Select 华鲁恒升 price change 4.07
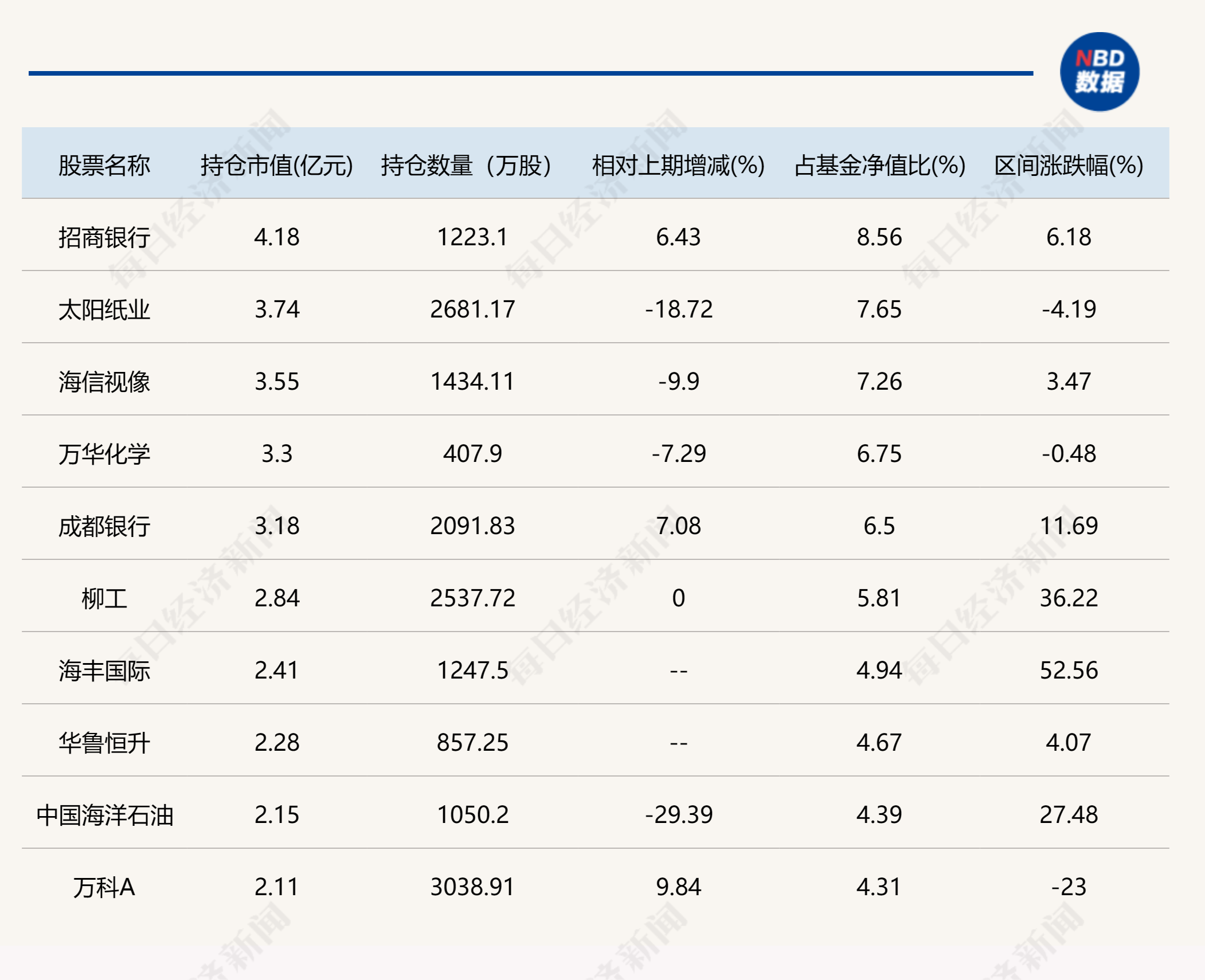This screenshot has width=1205, height=980. (x=1069, y=743)
